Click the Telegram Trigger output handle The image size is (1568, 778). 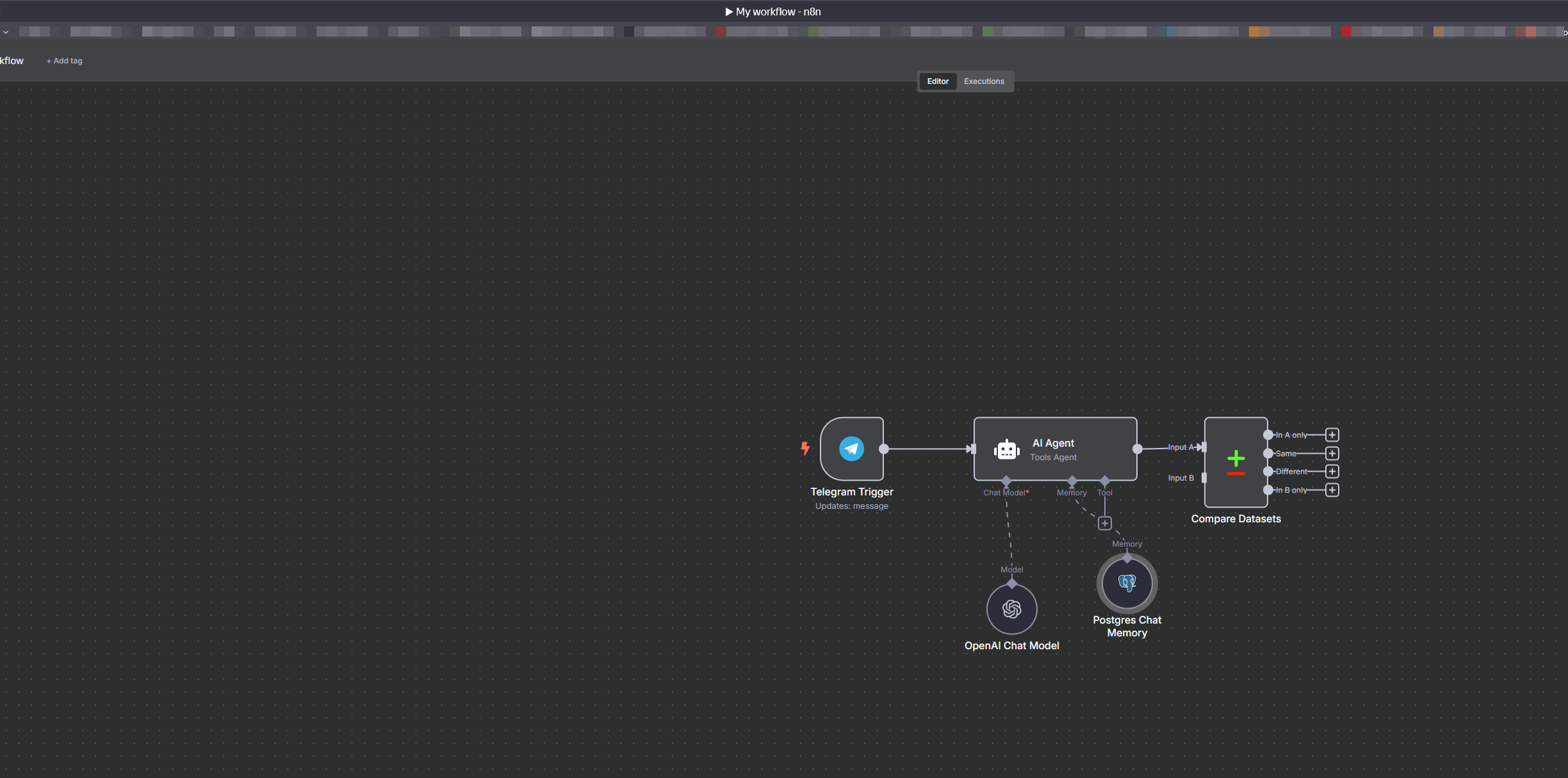[x=884, y=449]
